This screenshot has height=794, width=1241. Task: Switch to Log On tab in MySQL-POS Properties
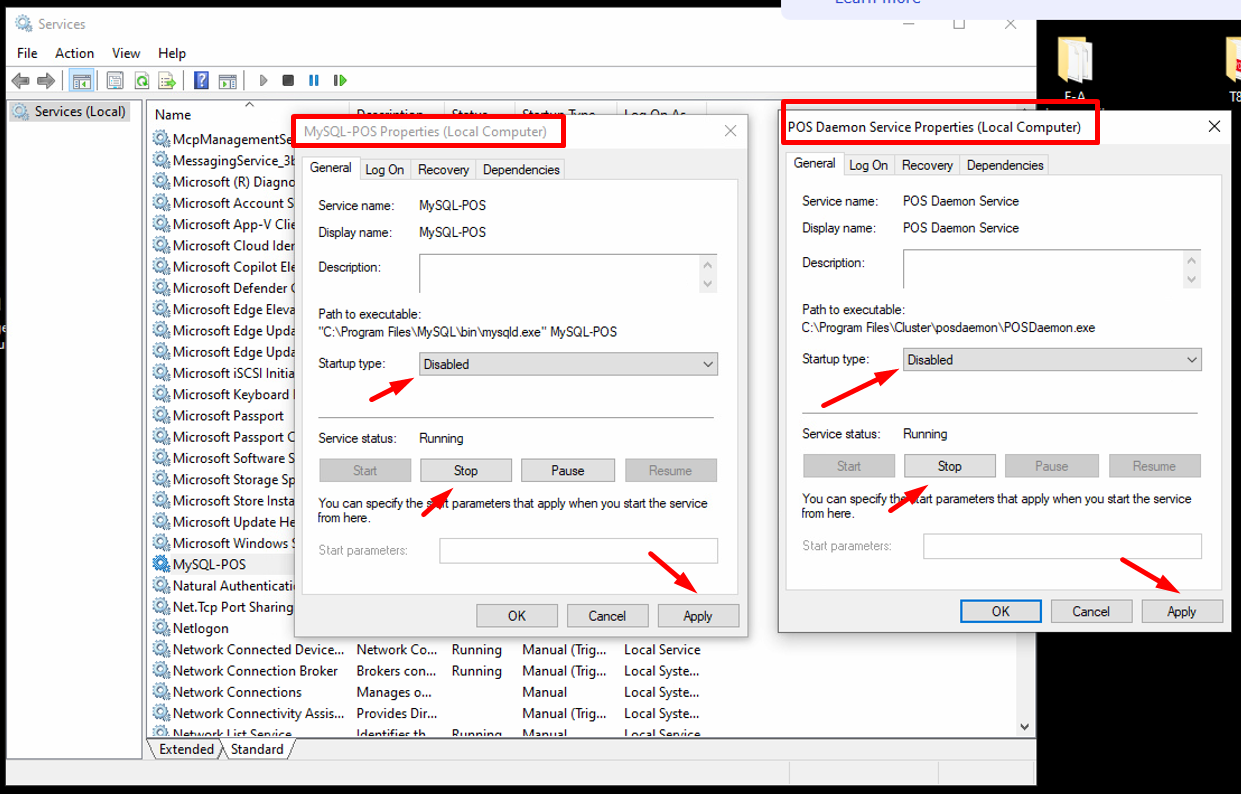coord(385,170)
